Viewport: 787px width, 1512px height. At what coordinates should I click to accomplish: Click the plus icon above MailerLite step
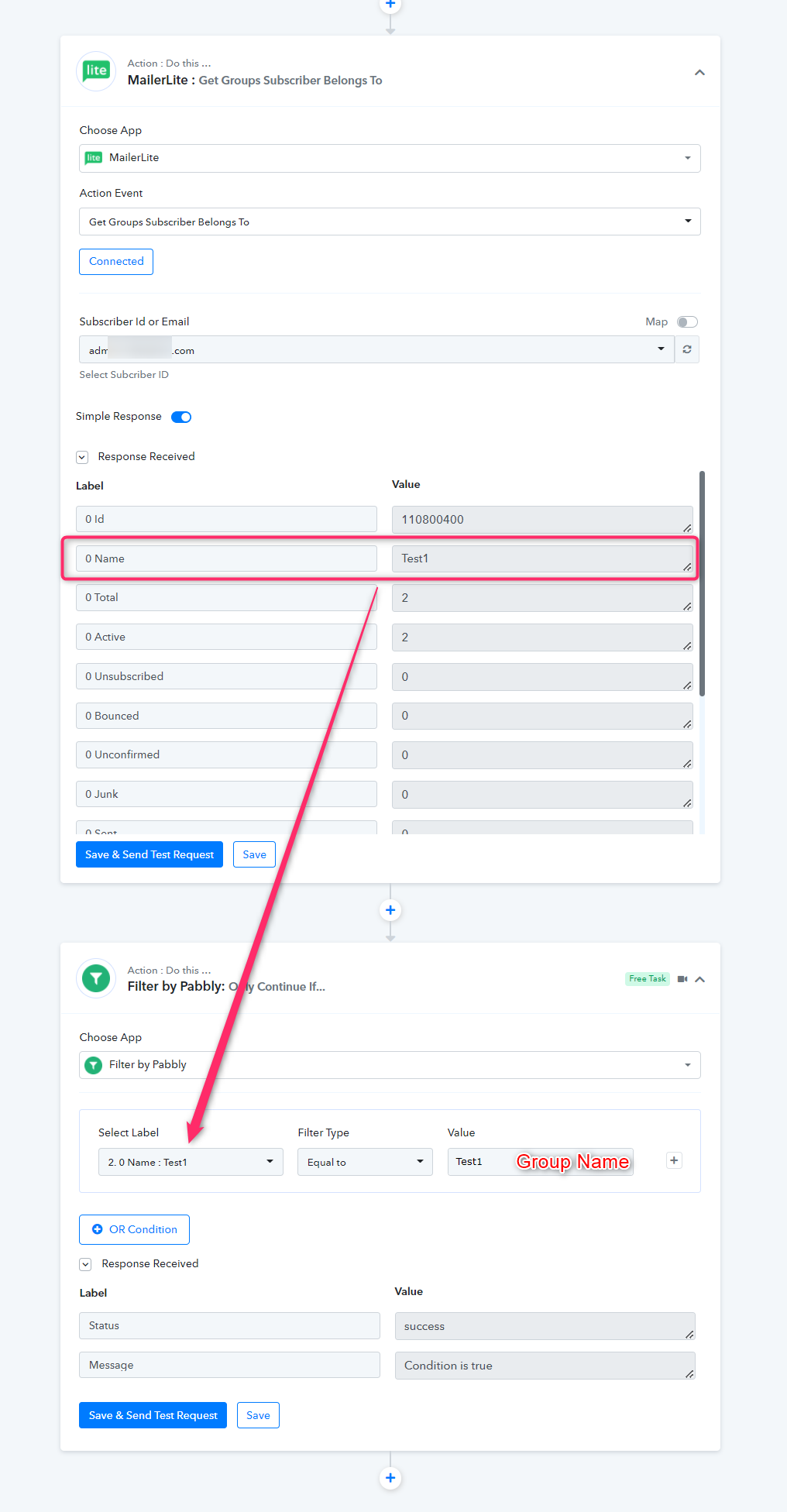tap(390, 5)
